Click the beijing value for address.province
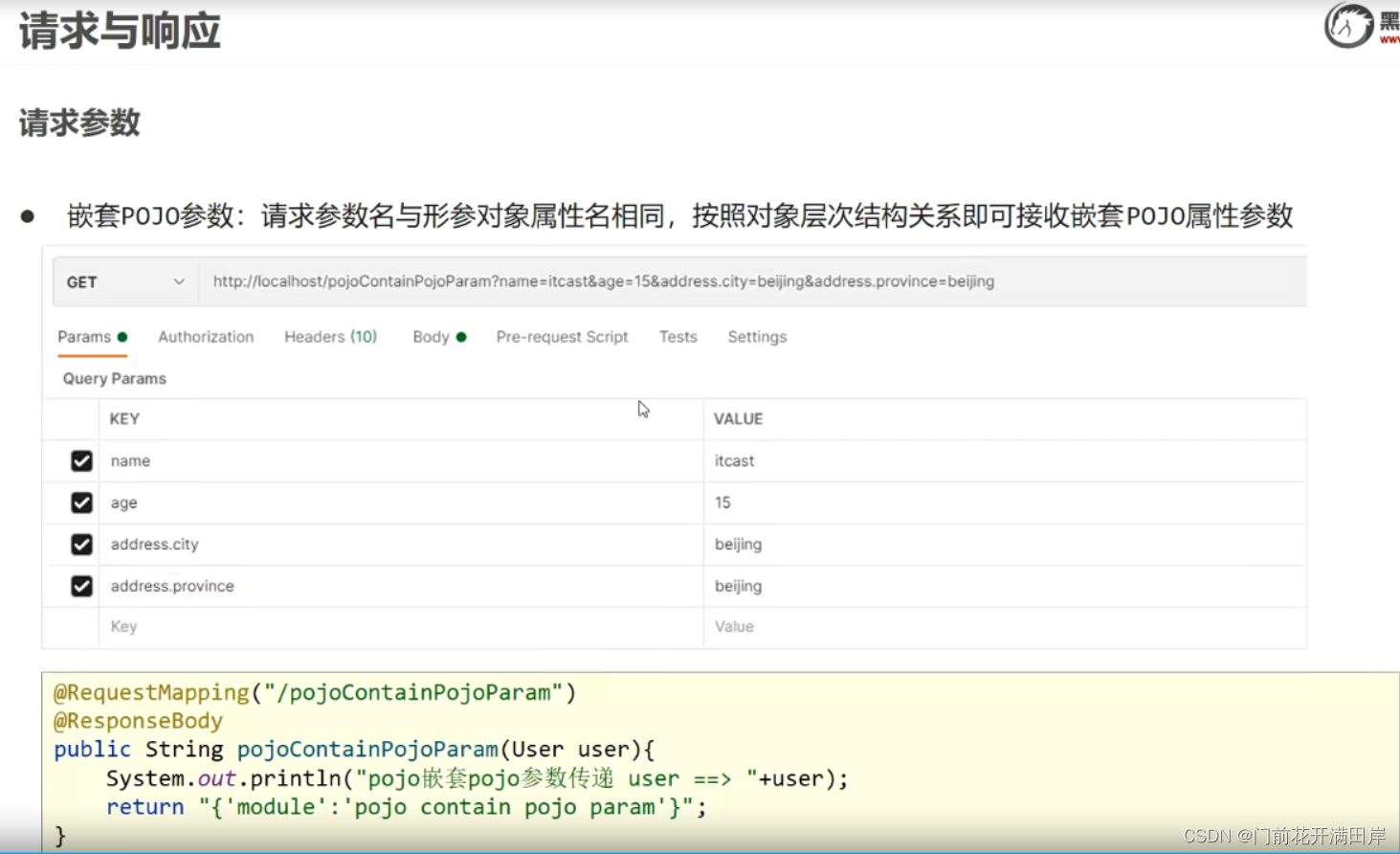This screenshot has height=854, width=1400. click(x=1005, y=586)
